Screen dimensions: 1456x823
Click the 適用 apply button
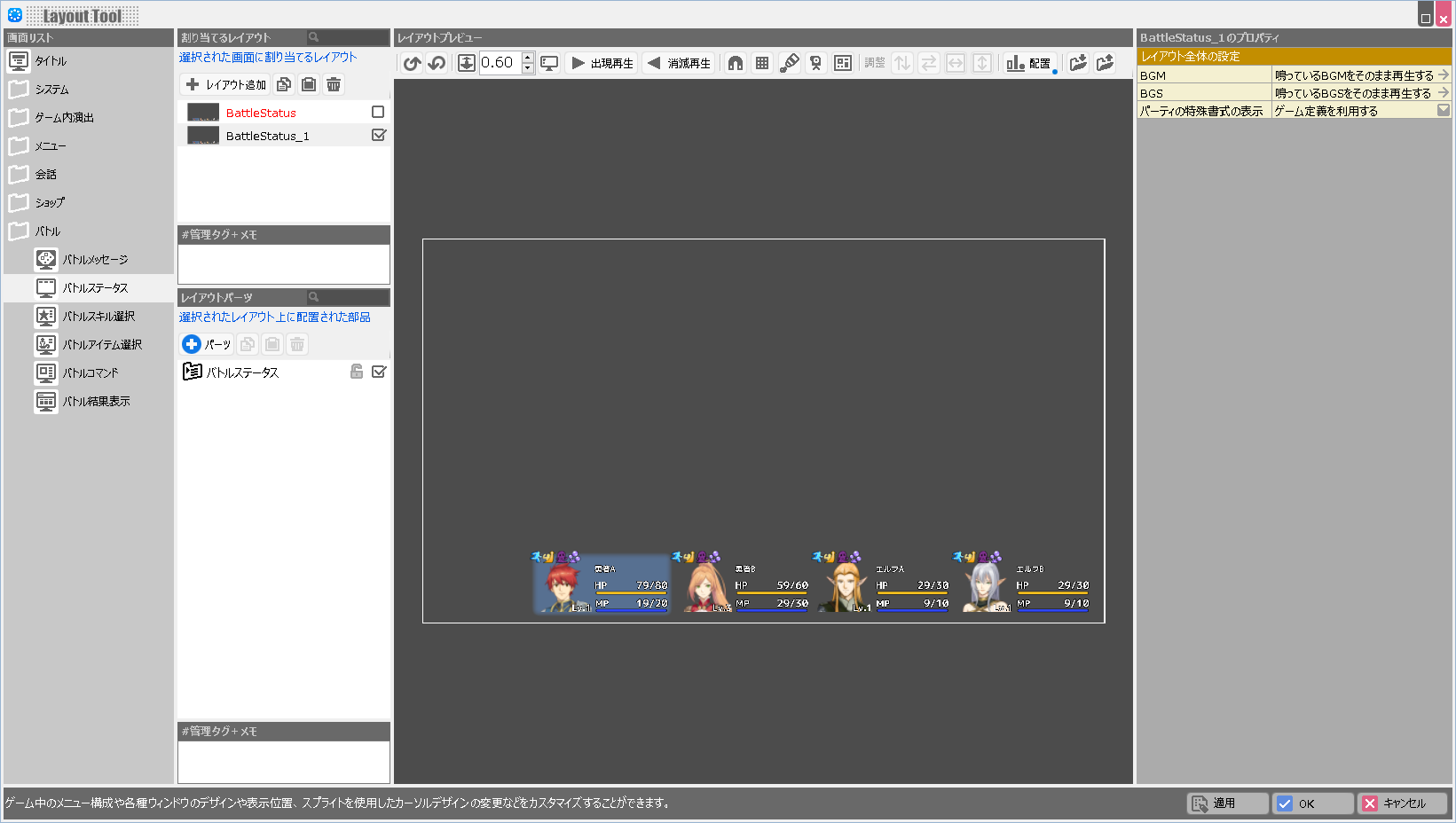point(1227,803)
